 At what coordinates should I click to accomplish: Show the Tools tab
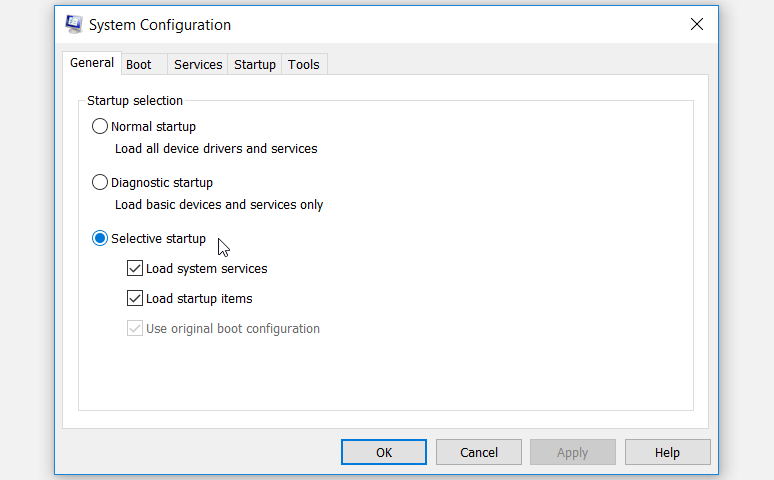[304, 65]
